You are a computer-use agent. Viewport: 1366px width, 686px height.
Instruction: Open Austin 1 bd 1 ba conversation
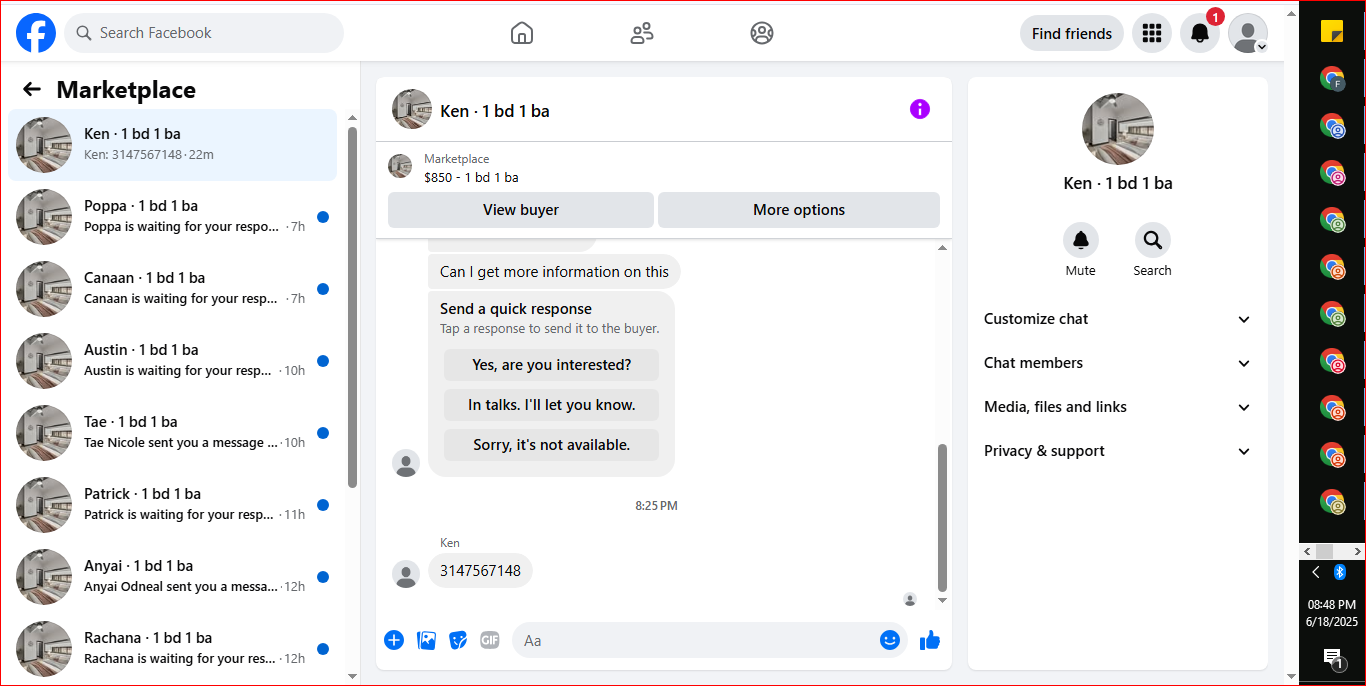(x=173, y=361)
